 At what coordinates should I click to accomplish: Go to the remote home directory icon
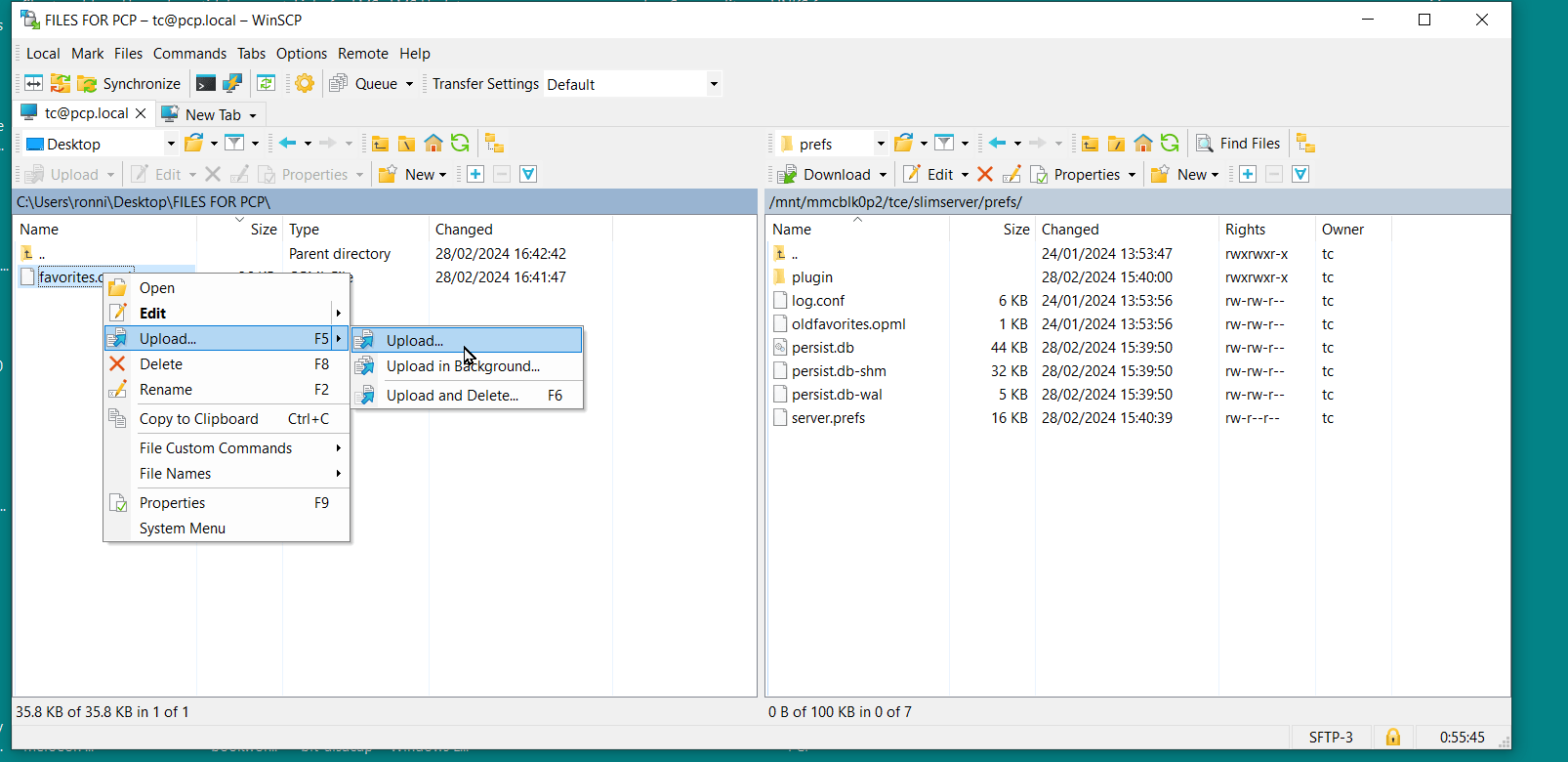(x=1143, y=144)
